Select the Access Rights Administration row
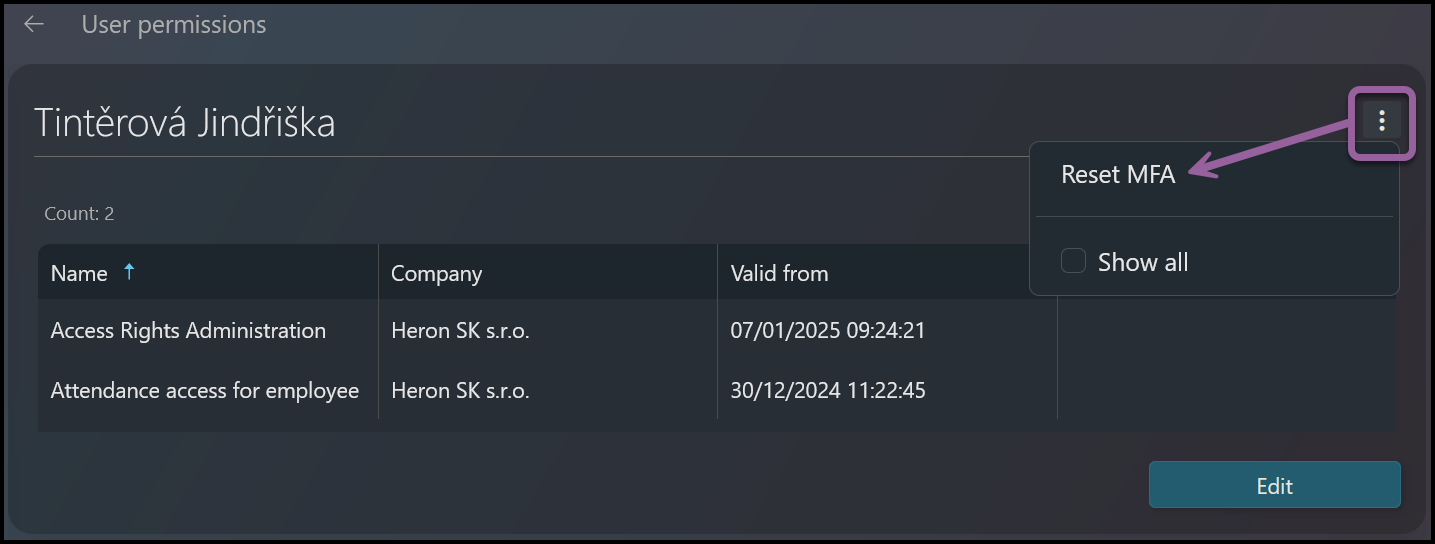This screenshot has height=544, width=1435. 716,330
